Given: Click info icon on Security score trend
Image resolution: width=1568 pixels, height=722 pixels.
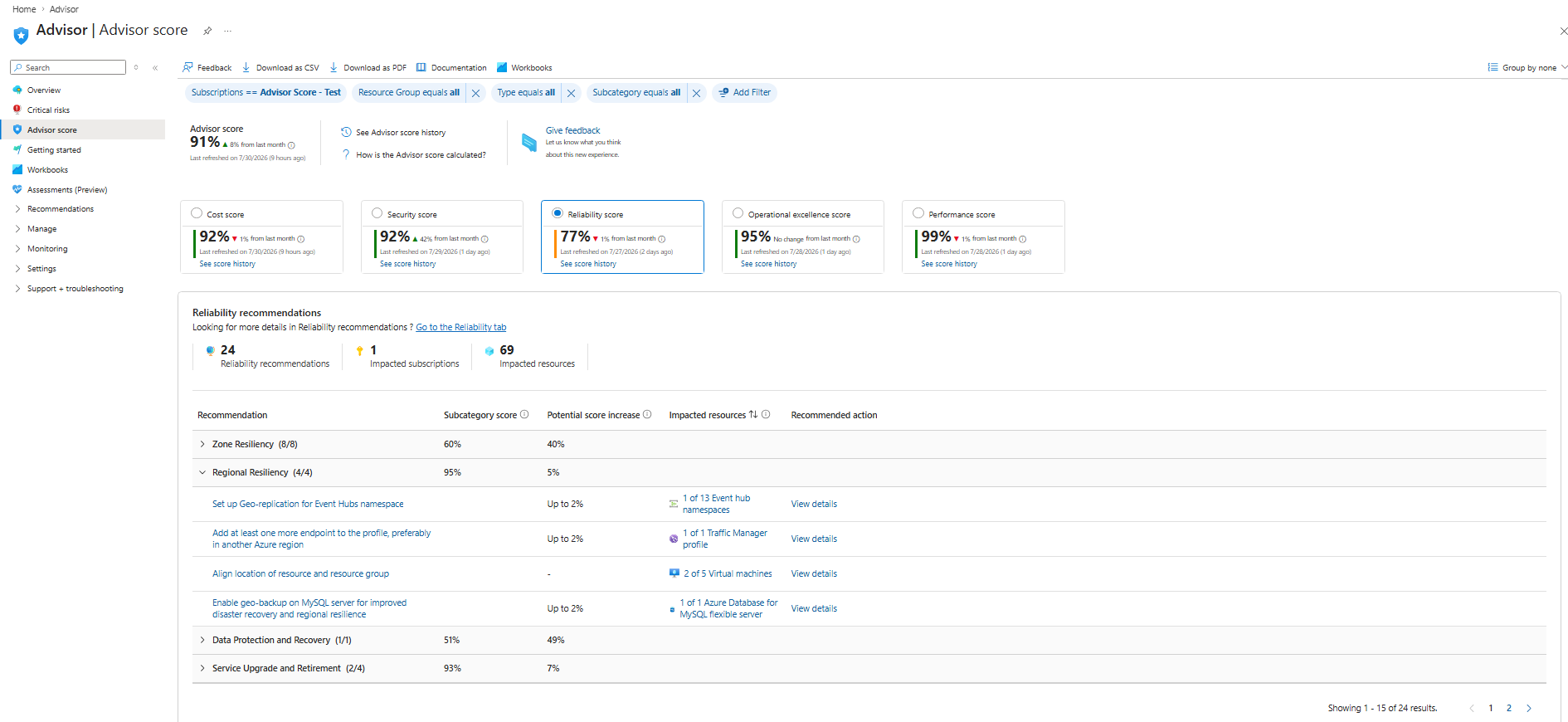Looking at the screenshot, I should point(485,239).
